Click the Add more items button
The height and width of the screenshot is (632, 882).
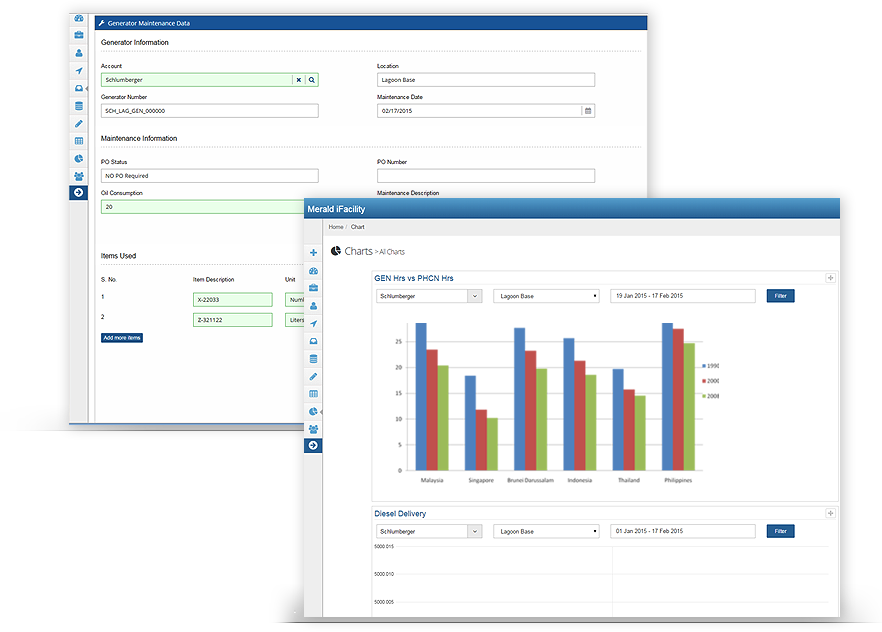122,338
